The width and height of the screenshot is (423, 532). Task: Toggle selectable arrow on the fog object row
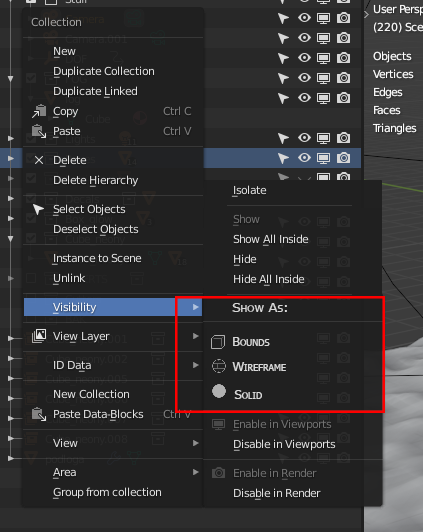coord(283,98)
